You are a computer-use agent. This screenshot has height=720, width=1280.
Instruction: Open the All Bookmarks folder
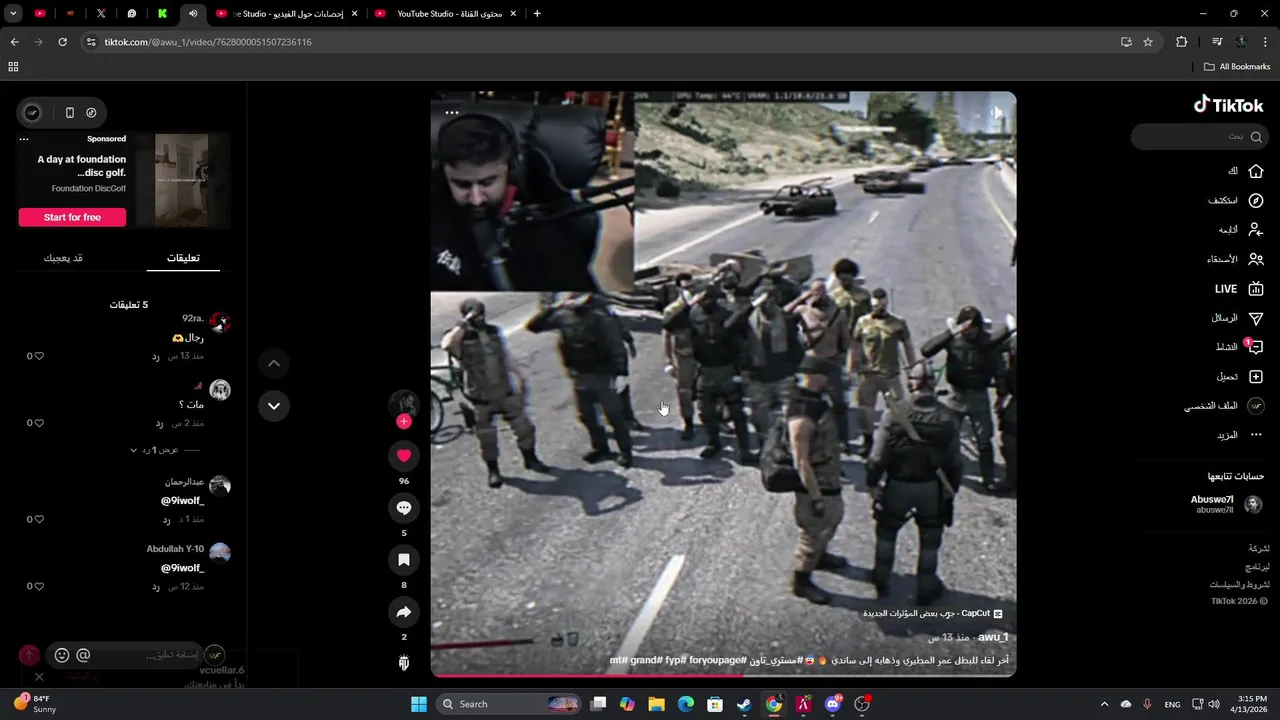(x=1237, y=67)
